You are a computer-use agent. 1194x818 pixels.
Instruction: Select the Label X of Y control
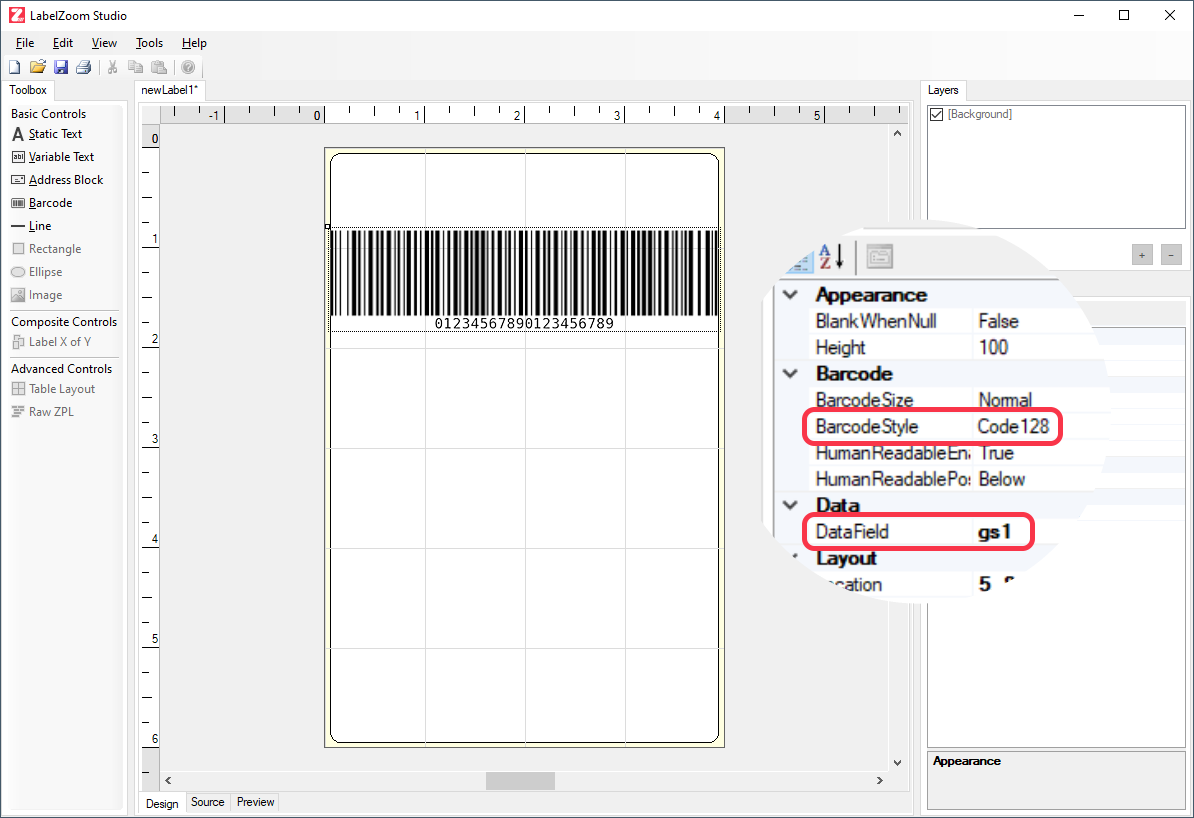tap(51, 342)
